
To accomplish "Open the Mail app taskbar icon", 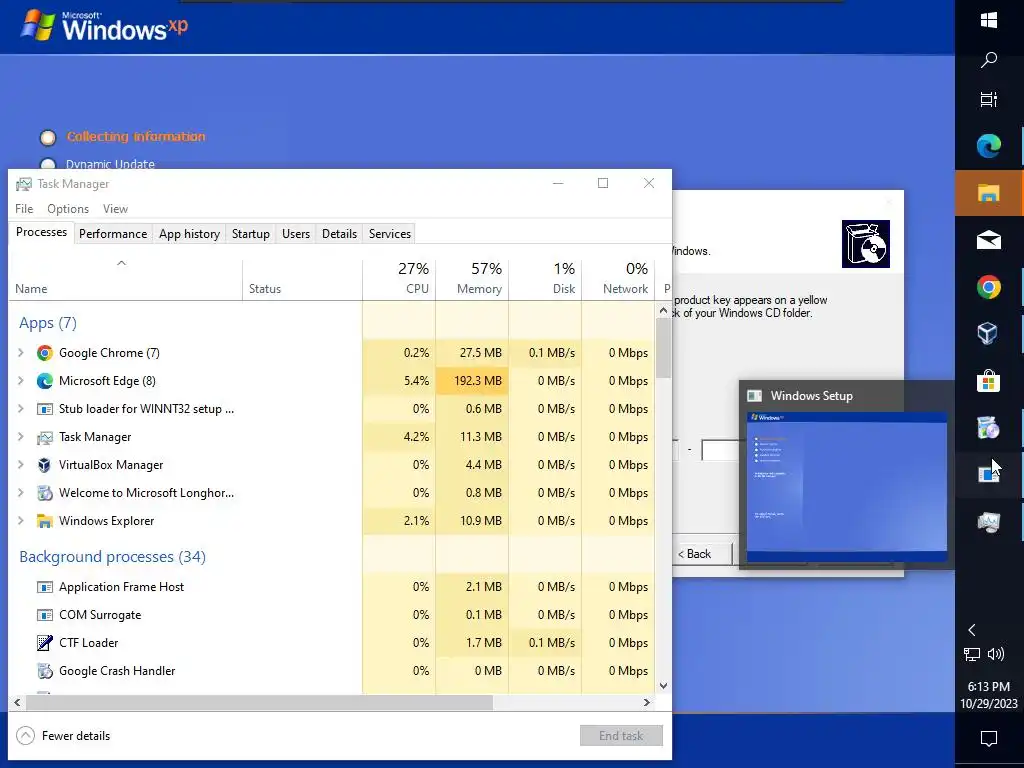I will 989,240.
